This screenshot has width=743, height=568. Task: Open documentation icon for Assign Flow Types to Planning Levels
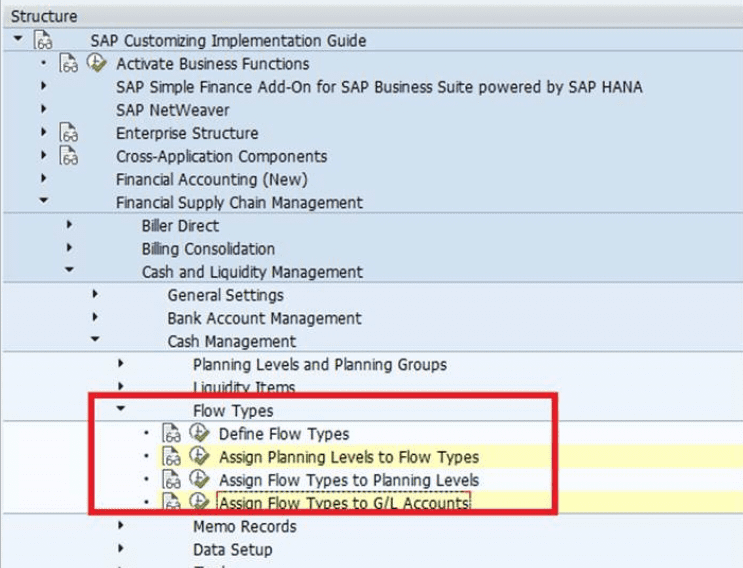[x=171, y=480]
